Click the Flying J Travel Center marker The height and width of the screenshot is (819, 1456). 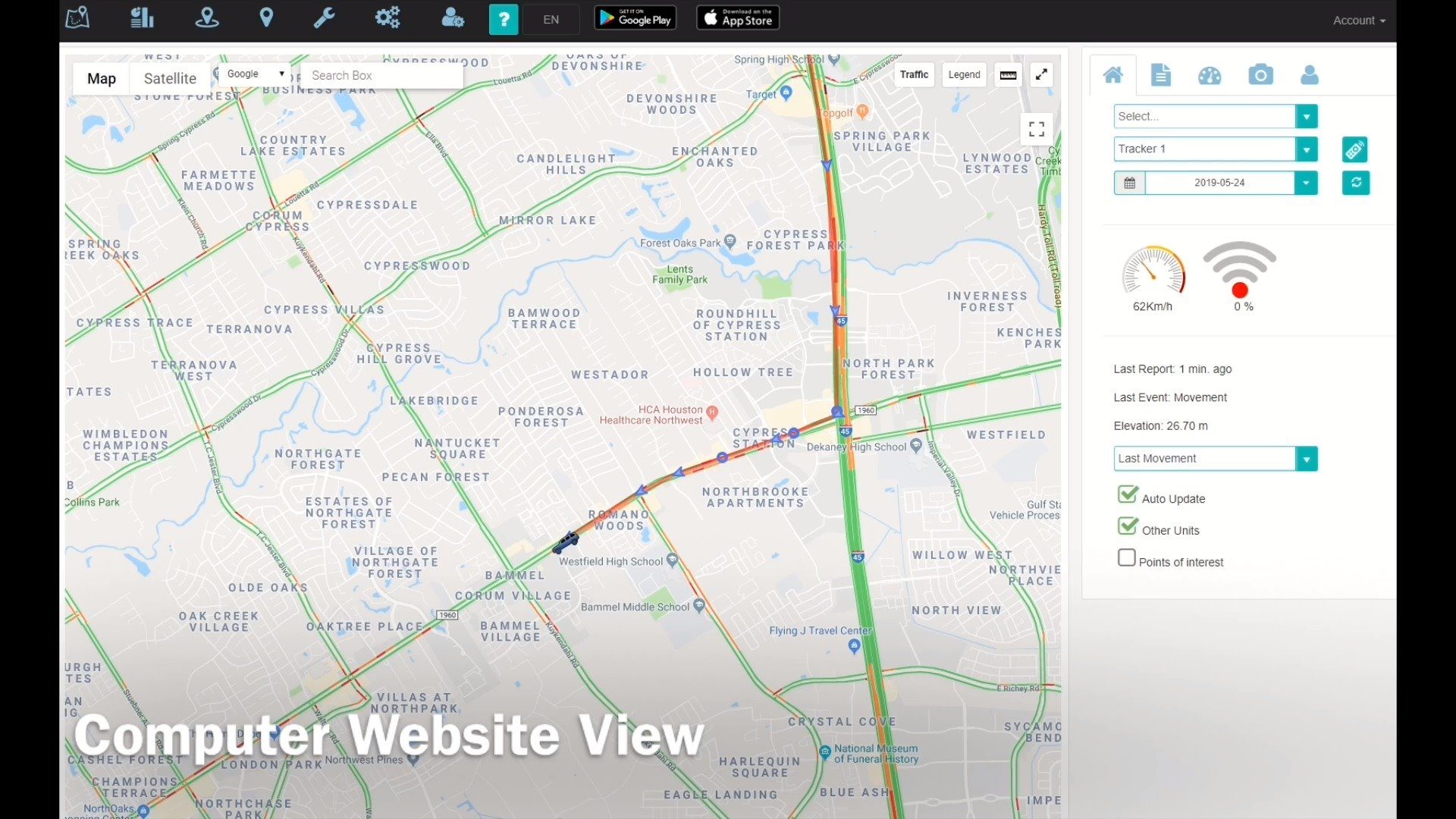854,646
